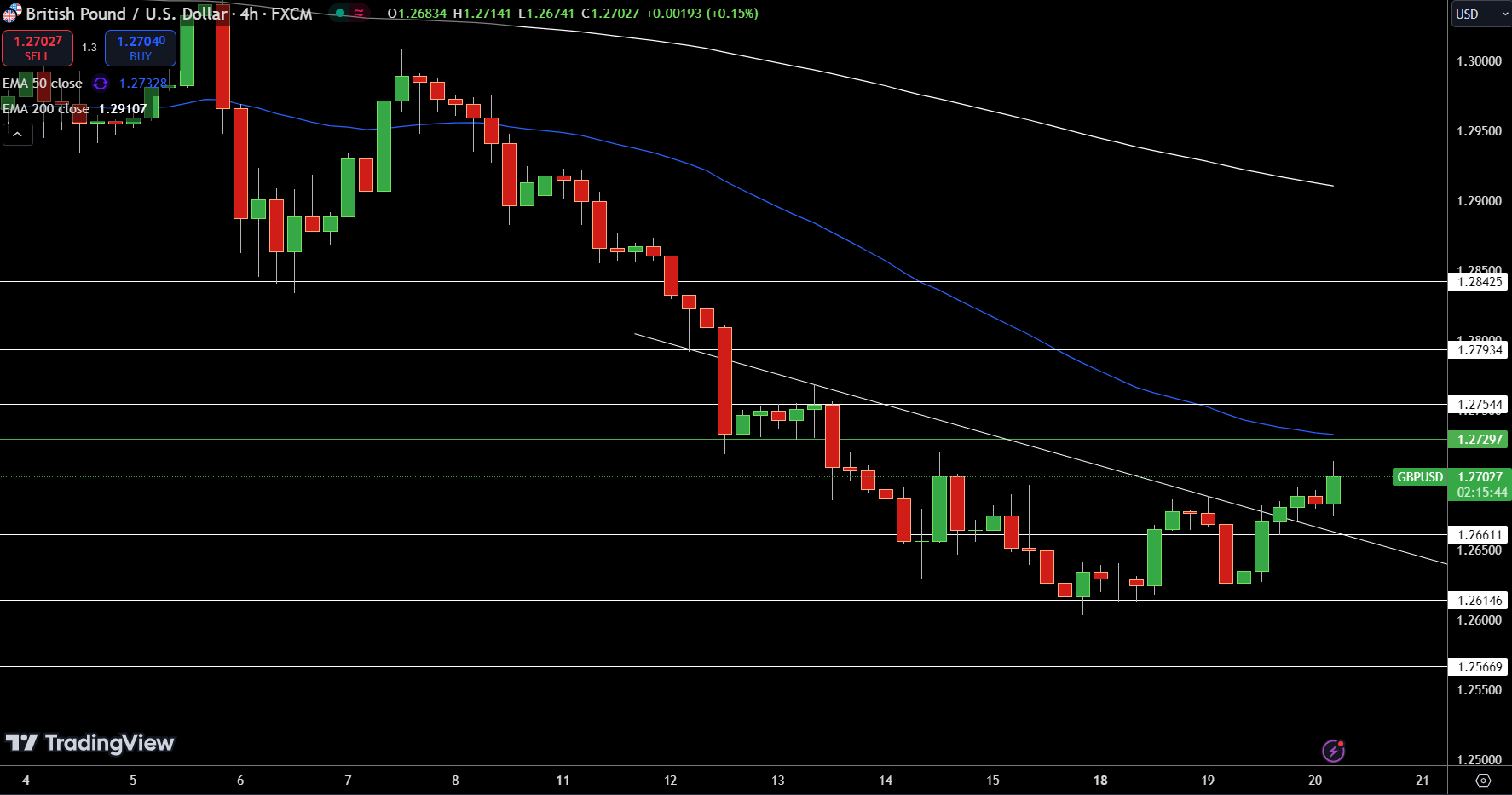The image size is (1512, 795).
Task: Click the high value H1.27141
Action: 482,14
